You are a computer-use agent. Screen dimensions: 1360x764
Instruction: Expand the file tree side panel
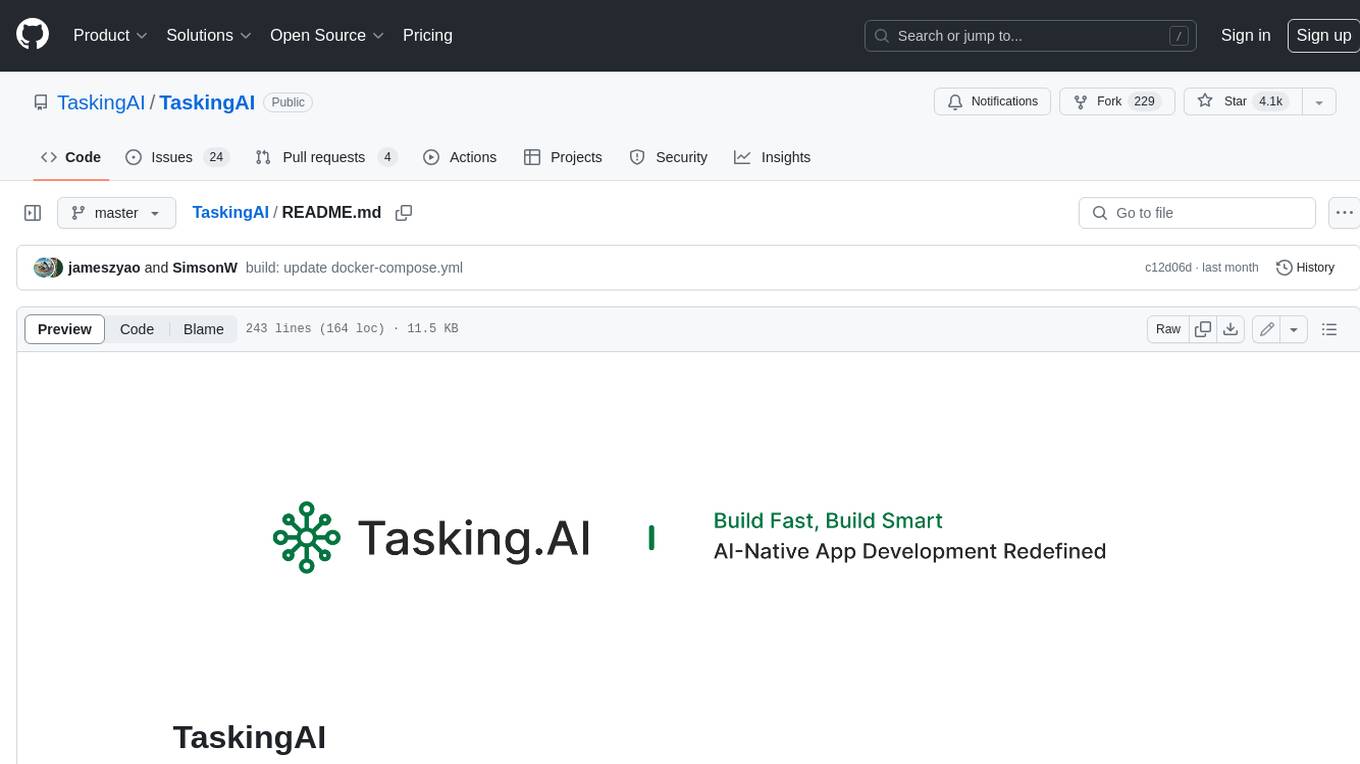32,213
